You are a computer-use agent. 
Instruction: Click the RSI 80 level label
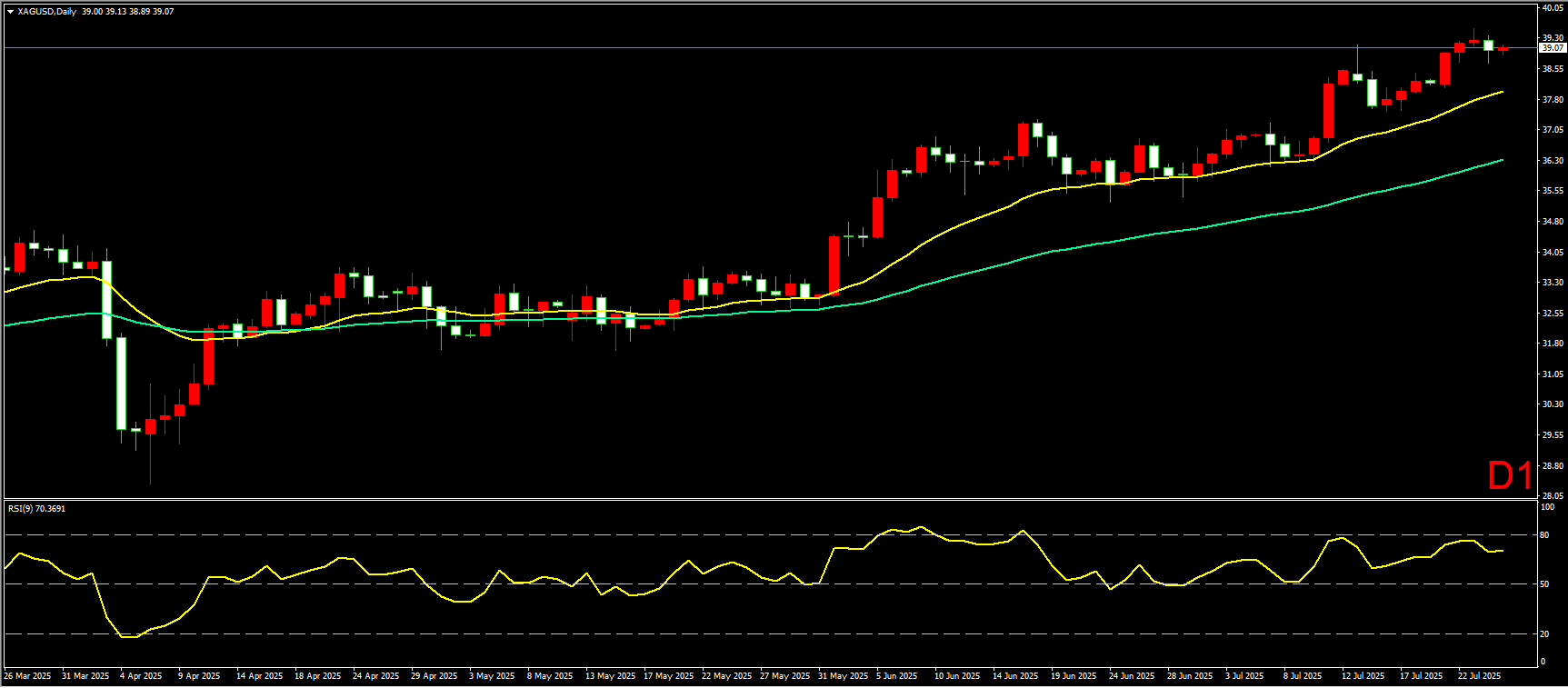(1544, 534)
